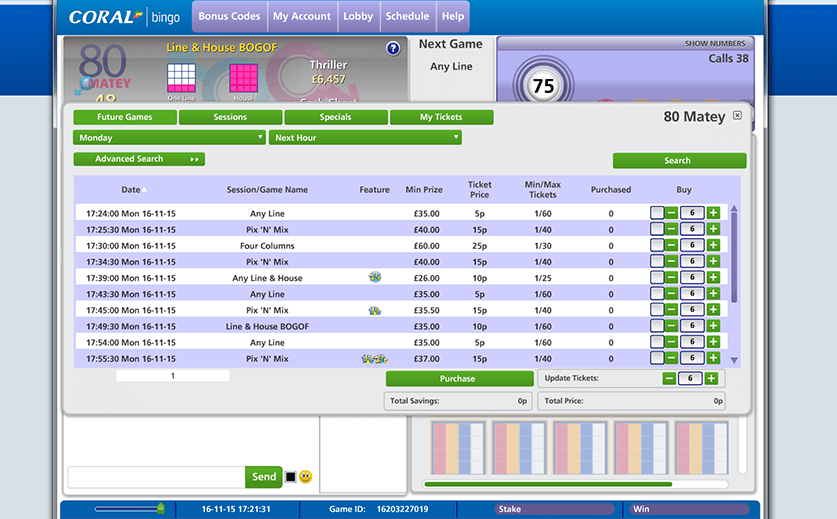Switch to the Future Games tab
837x519 pixels.
coord(125,117)
